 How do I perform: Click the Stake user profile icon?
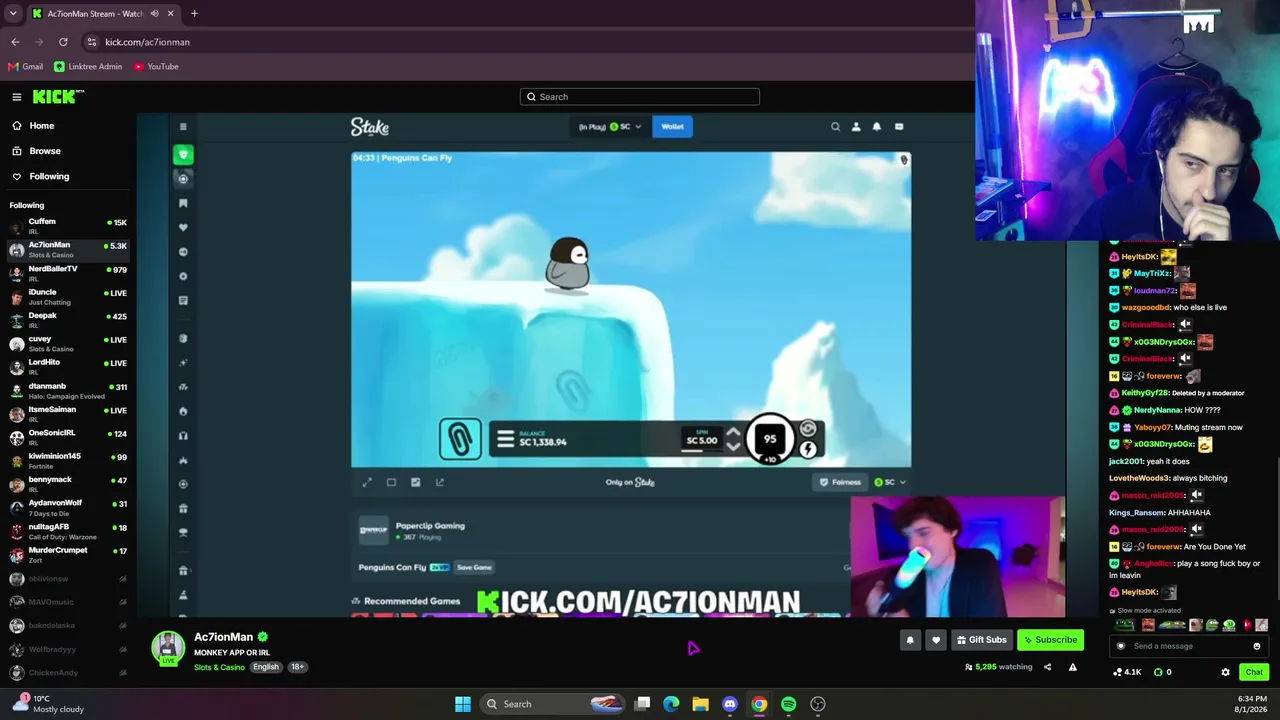click(856, 127)
